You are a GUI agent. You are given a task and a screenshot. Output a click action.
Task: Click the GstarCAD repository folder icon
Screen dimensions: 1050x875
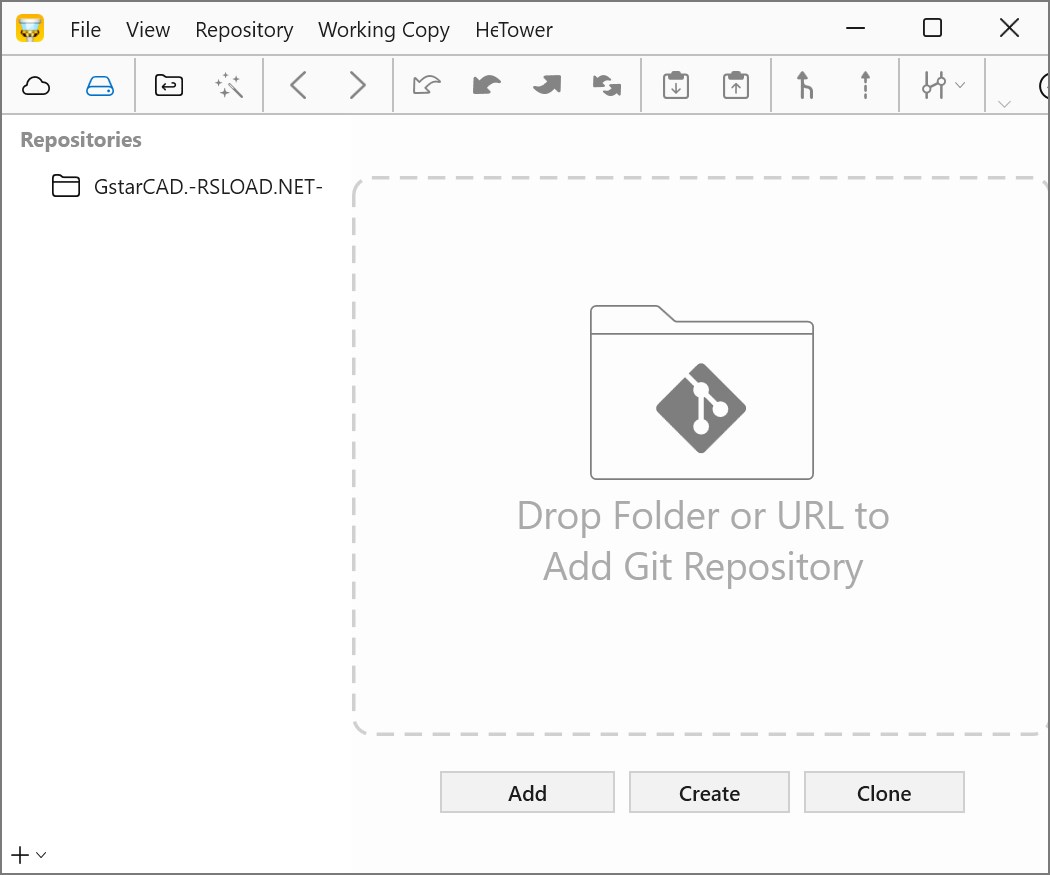coord(66,185)
